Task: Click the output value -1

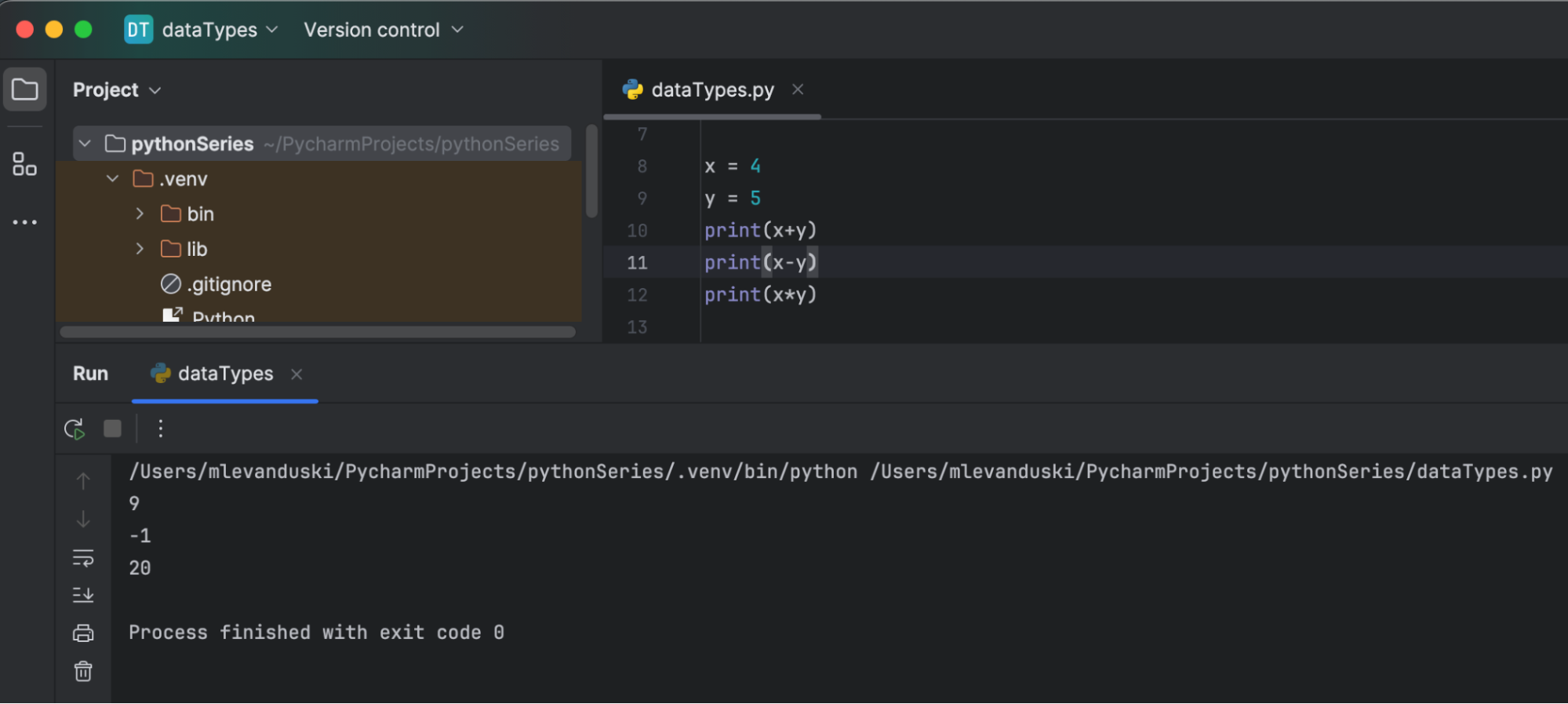Action: (140, 535)
